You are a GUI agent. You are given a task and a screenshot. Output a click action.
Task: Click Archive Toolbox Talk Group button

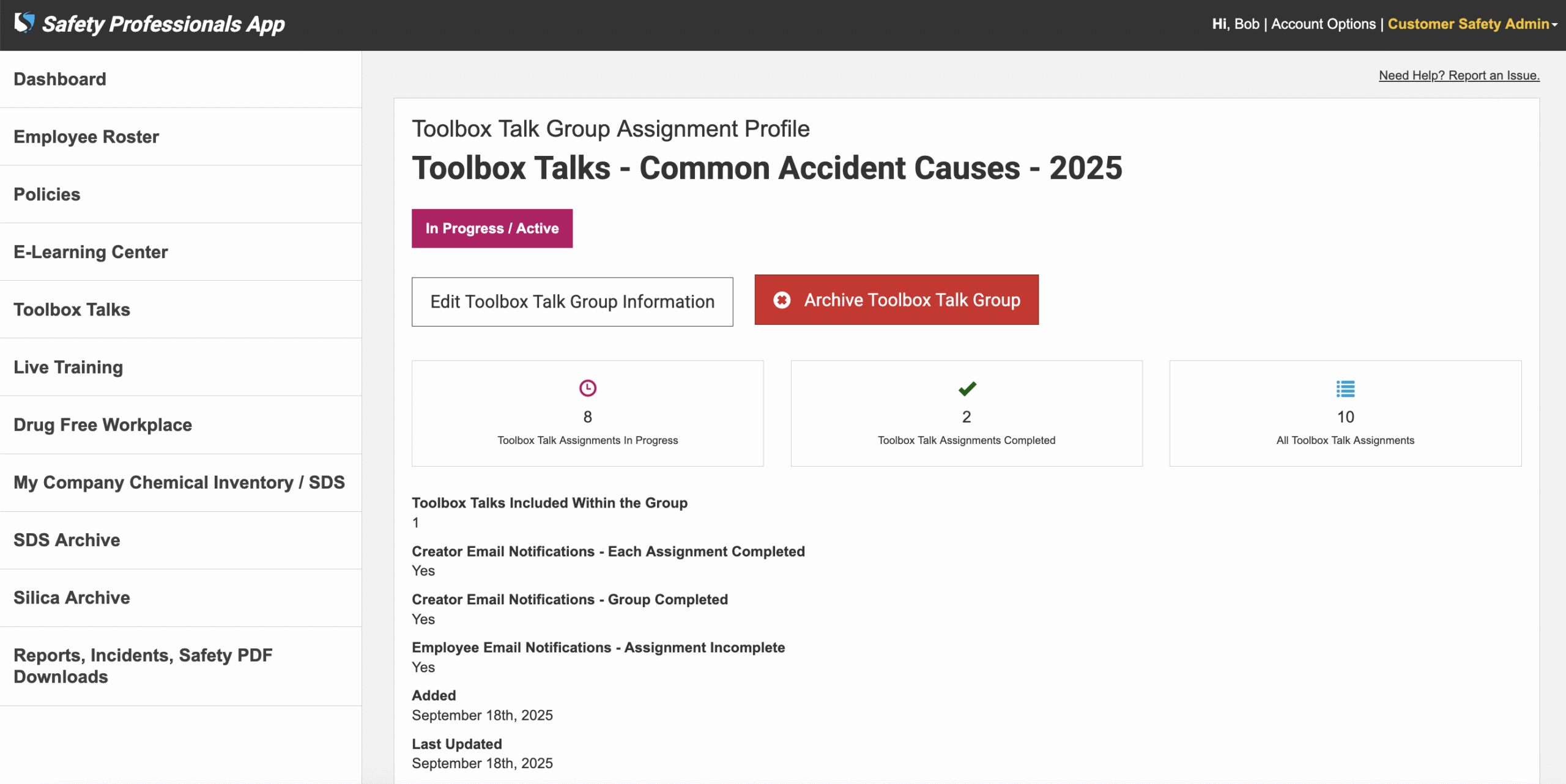click(x=896, y=300)
